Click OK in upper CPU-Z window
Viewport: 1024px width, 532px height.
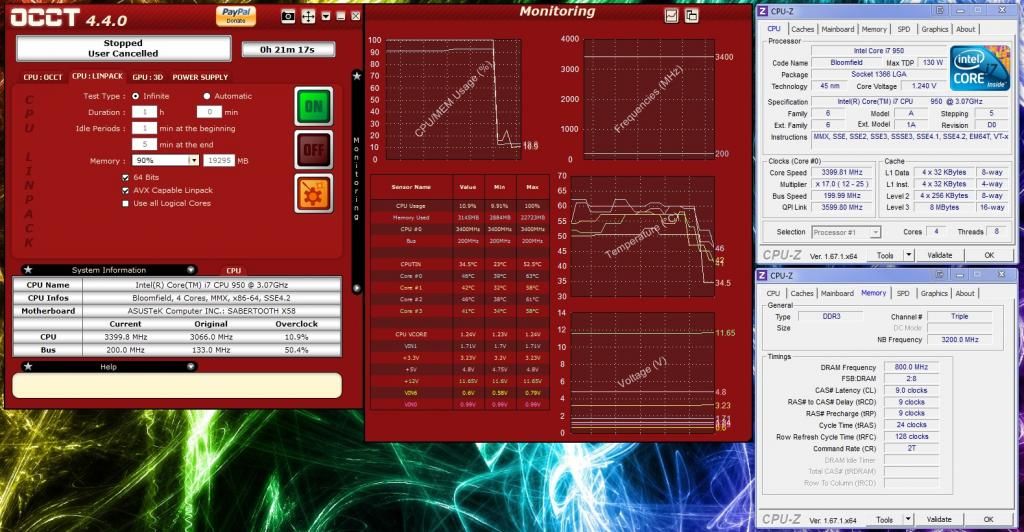pyautogui.click(x=989, y=255)
